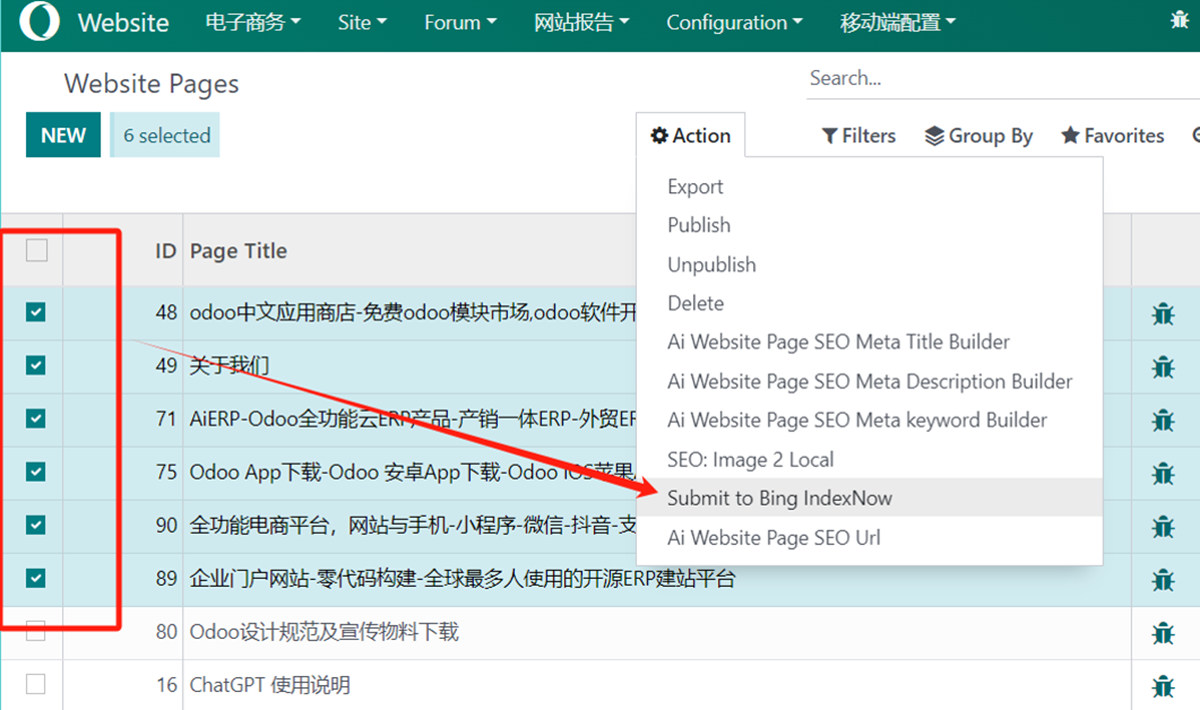Sort by the ID column header

pos(165,251)
